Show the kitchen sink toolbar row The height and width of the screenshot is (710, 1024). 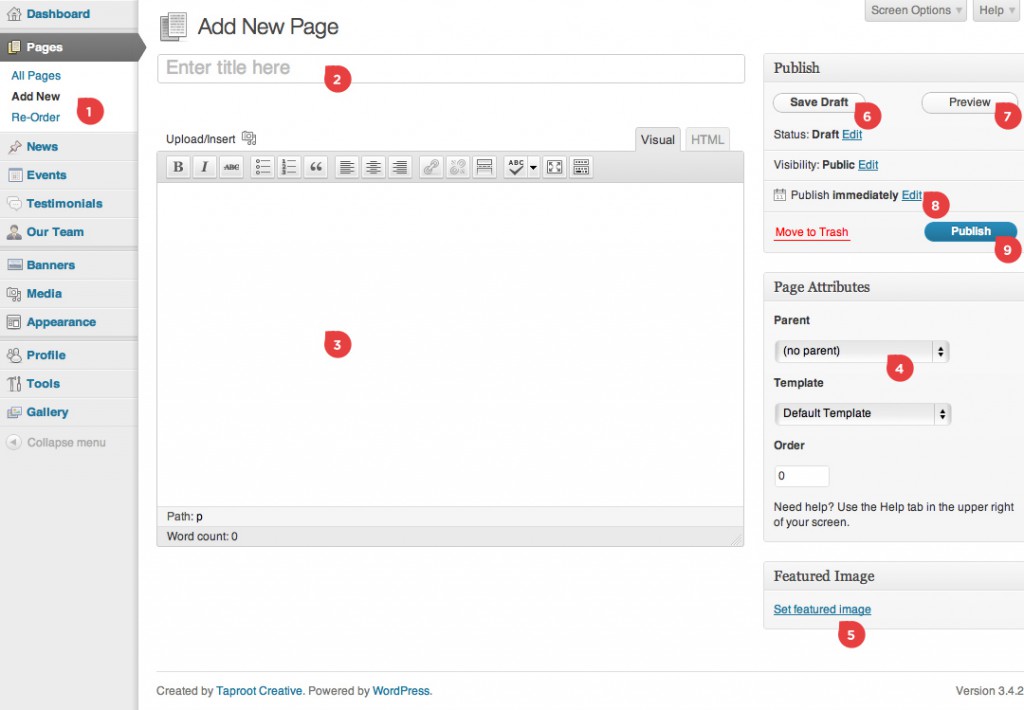coord(581,167)
